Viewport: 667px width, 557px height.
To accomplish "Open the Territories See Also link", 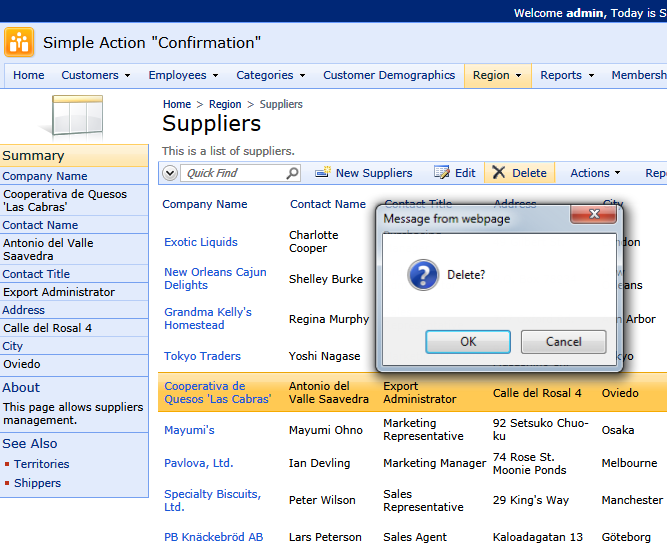I will tap(42, 464).
